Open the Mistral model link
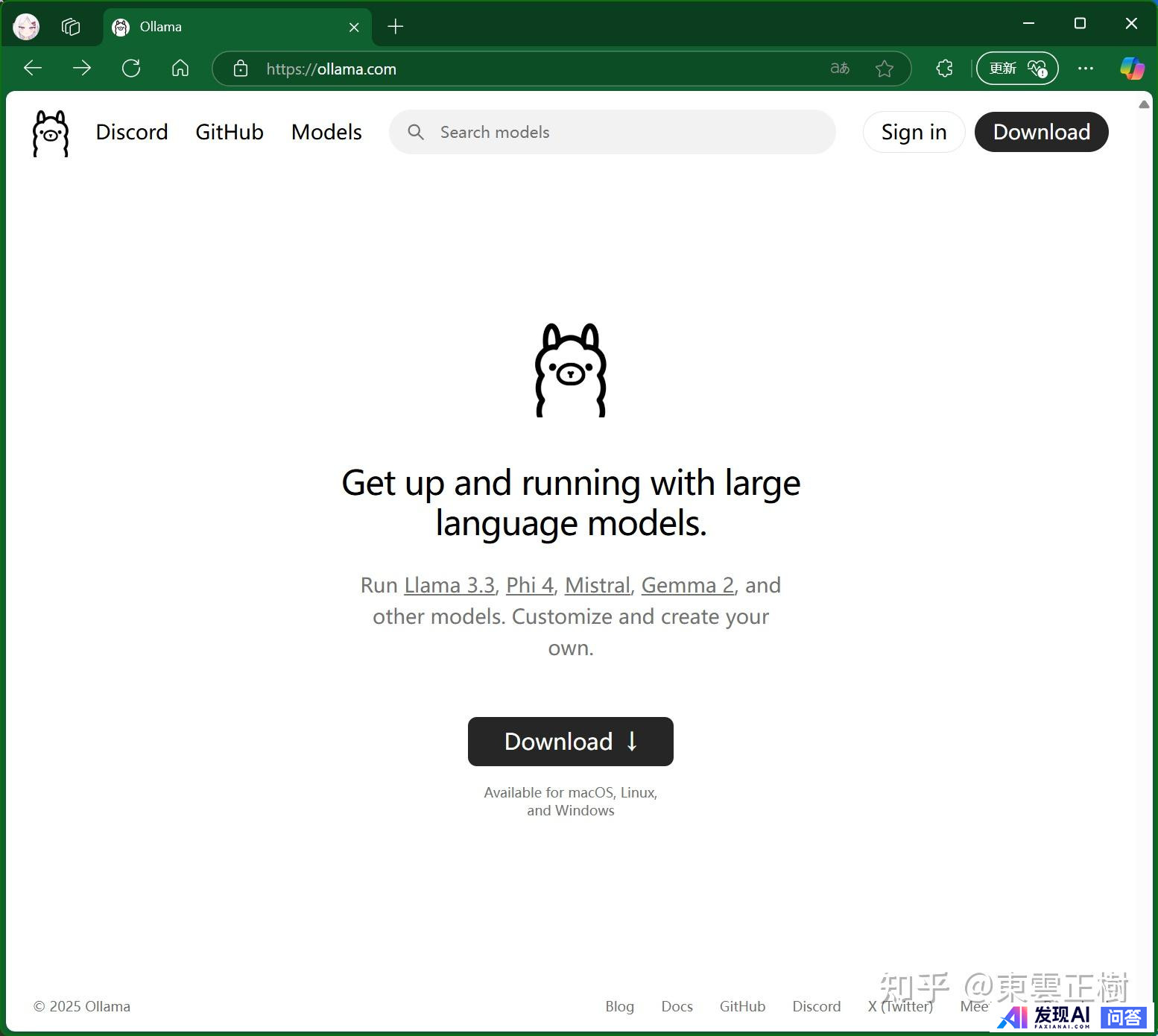The height and width of the screenshot is (1036, 1158). (598, 585)
